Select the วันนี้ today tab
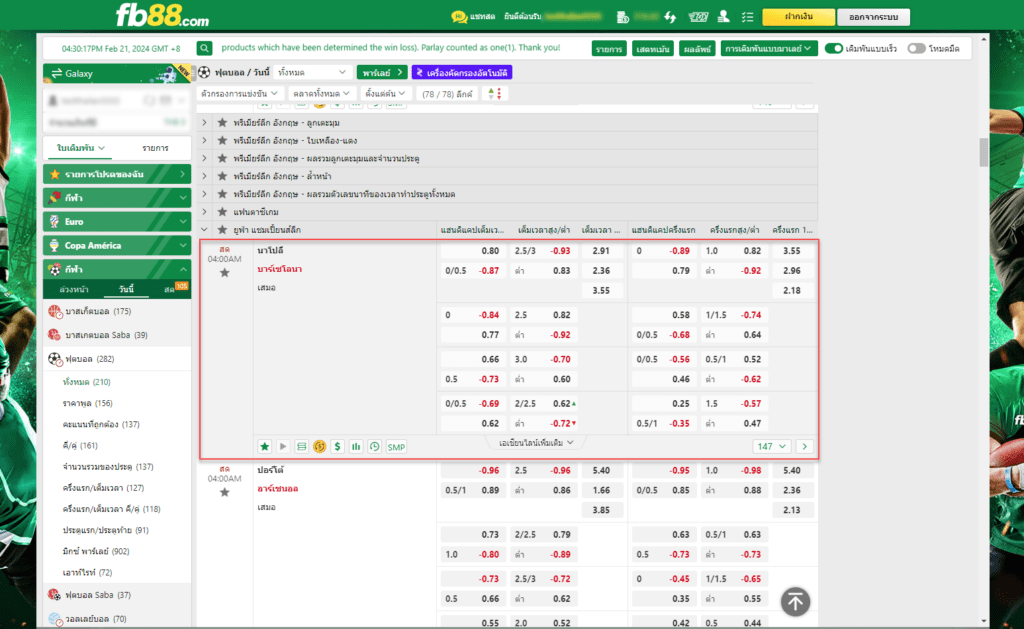 (x=126, y=289)
